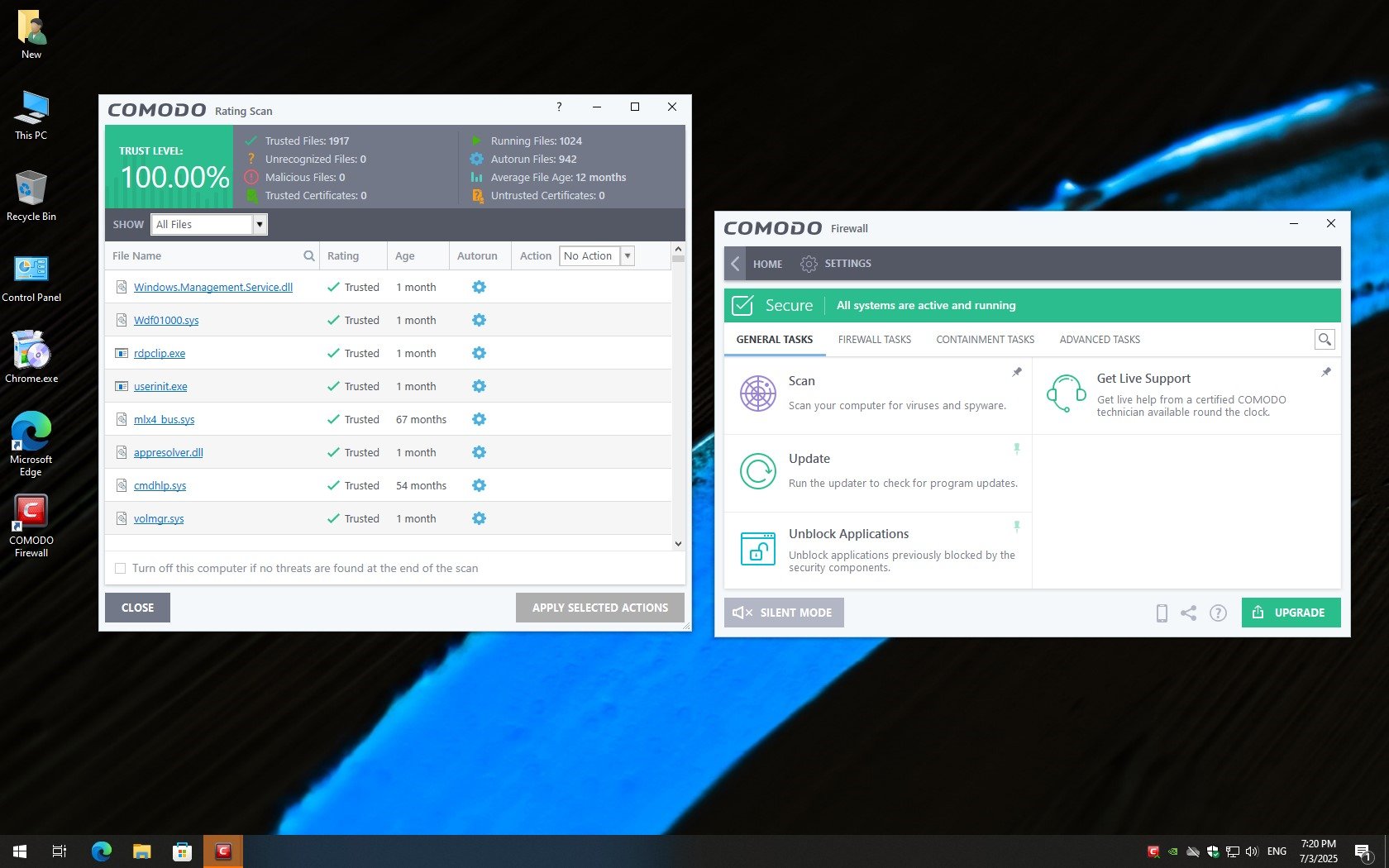Open File Explorer from the taskbar

[142, 851]
